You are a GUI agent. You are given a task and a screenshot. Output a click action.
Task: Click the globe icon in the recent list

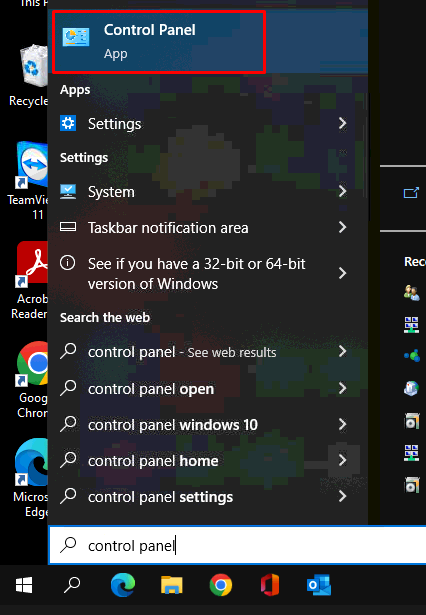tap(411, 389)
